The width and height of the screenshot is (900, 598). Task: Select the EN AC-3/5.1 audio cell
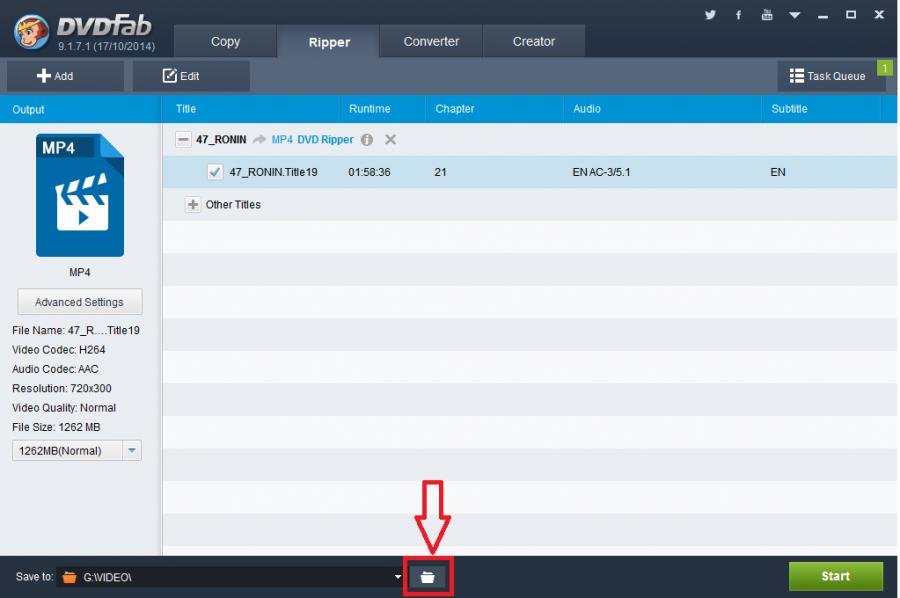[601, 172]
